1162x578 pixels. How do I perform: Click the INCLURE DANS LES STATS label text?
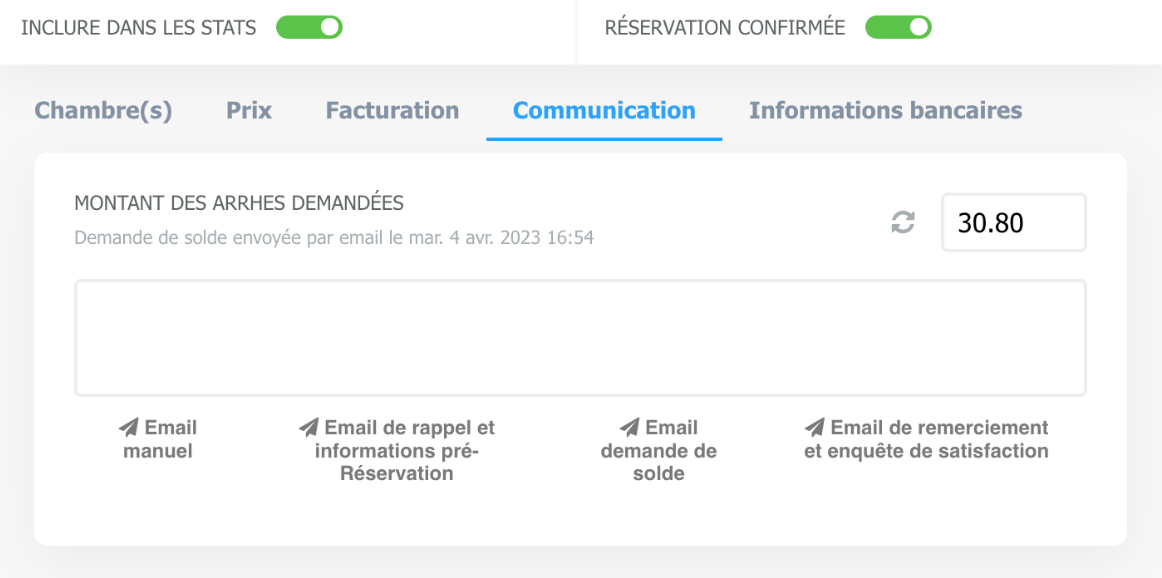click(139, 28)
